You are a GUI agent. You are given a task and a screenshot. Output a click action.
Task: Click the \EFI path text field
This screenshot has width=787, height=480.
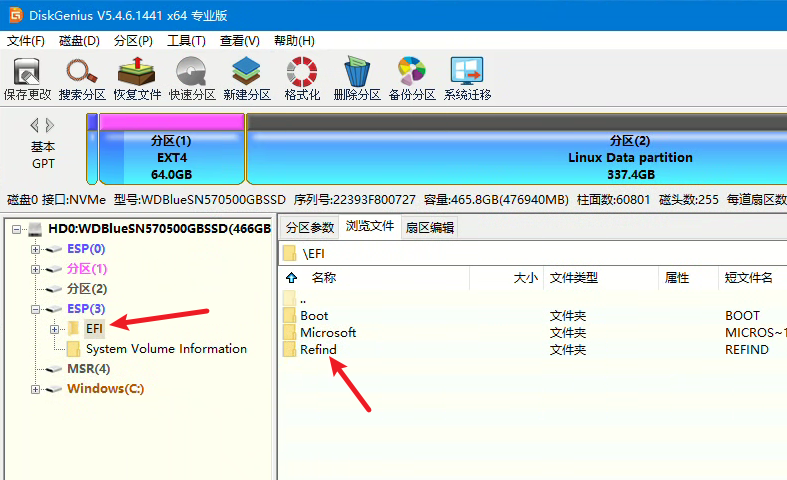[x=533, y=254]
